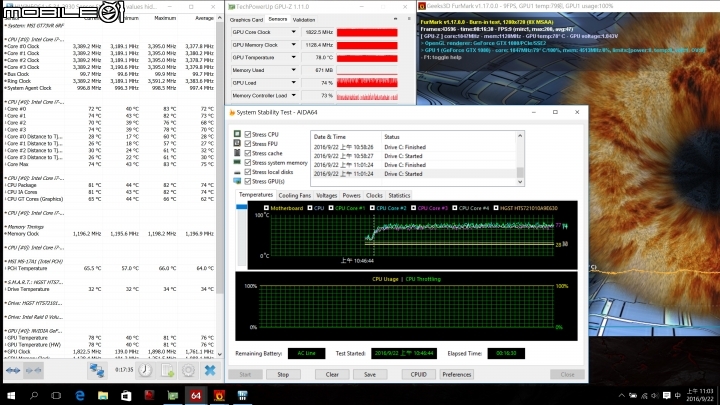Open GPU Memory Clock sensor dropdown
Image resolution: width=720 pixels, height=405 pixels.
(293, 45)
